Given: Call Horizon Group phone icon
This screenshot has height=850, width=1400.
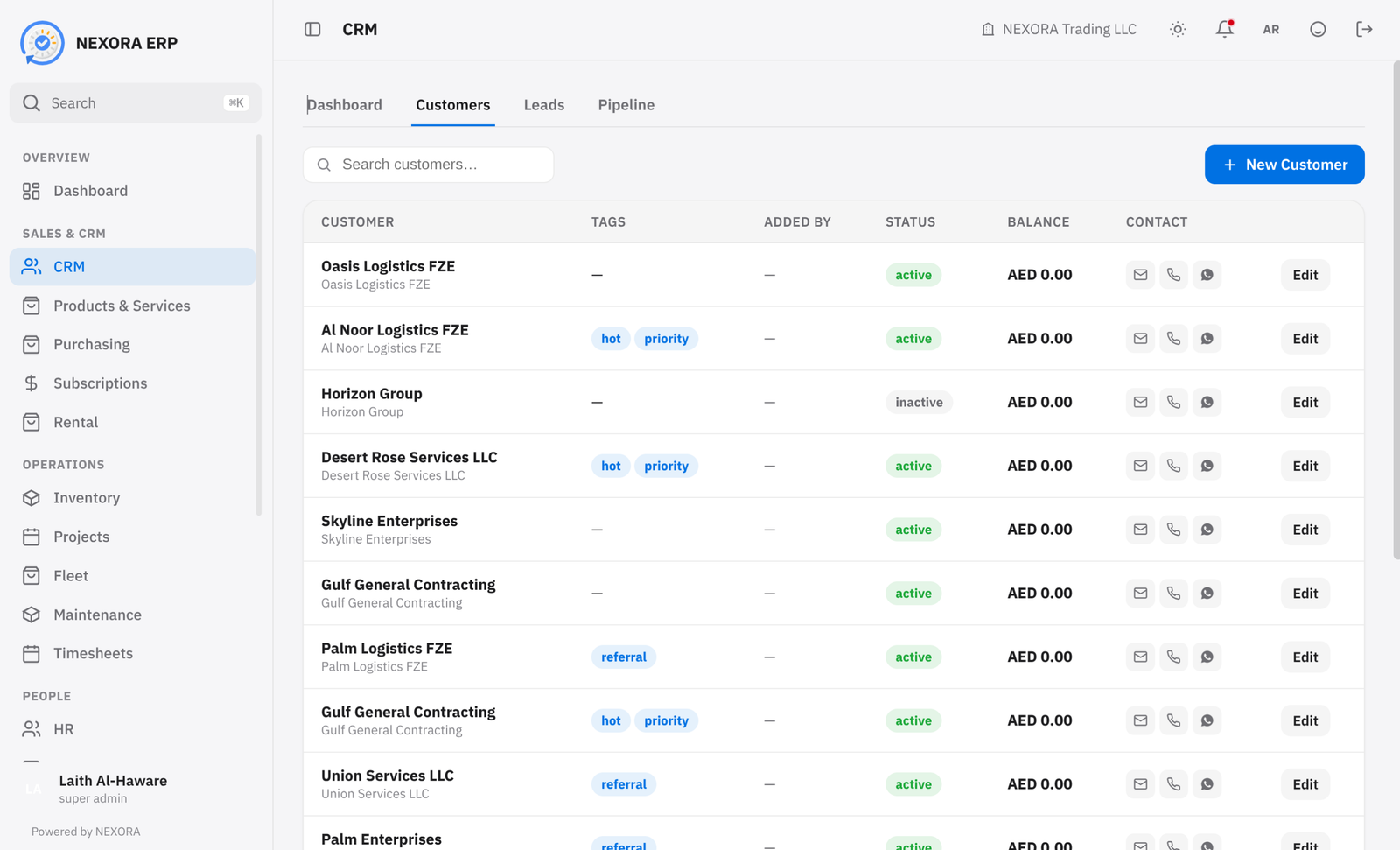Looking at the screenshot, I should [x=1173, y=402].
